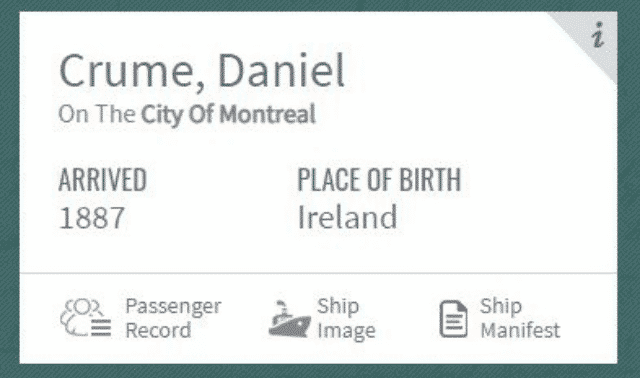Click the divider line above action links

click(x=318, y=272)
